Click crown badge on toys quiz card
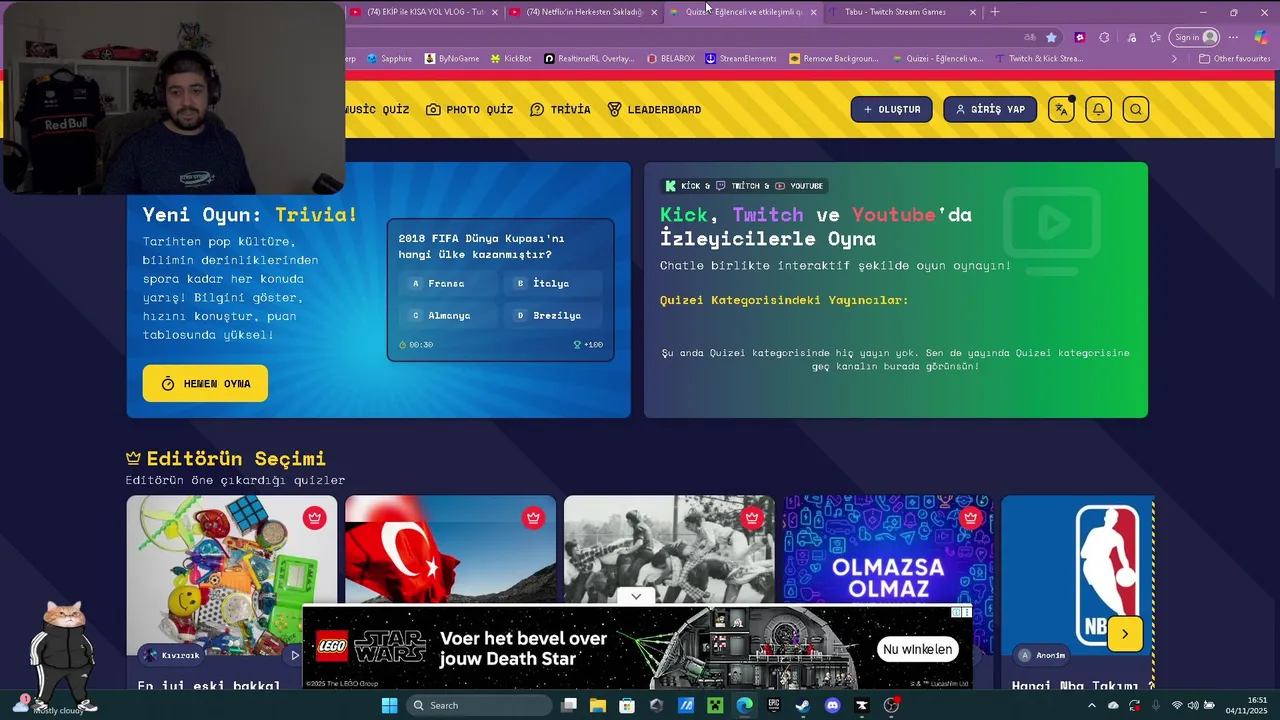 coord(315,517)
